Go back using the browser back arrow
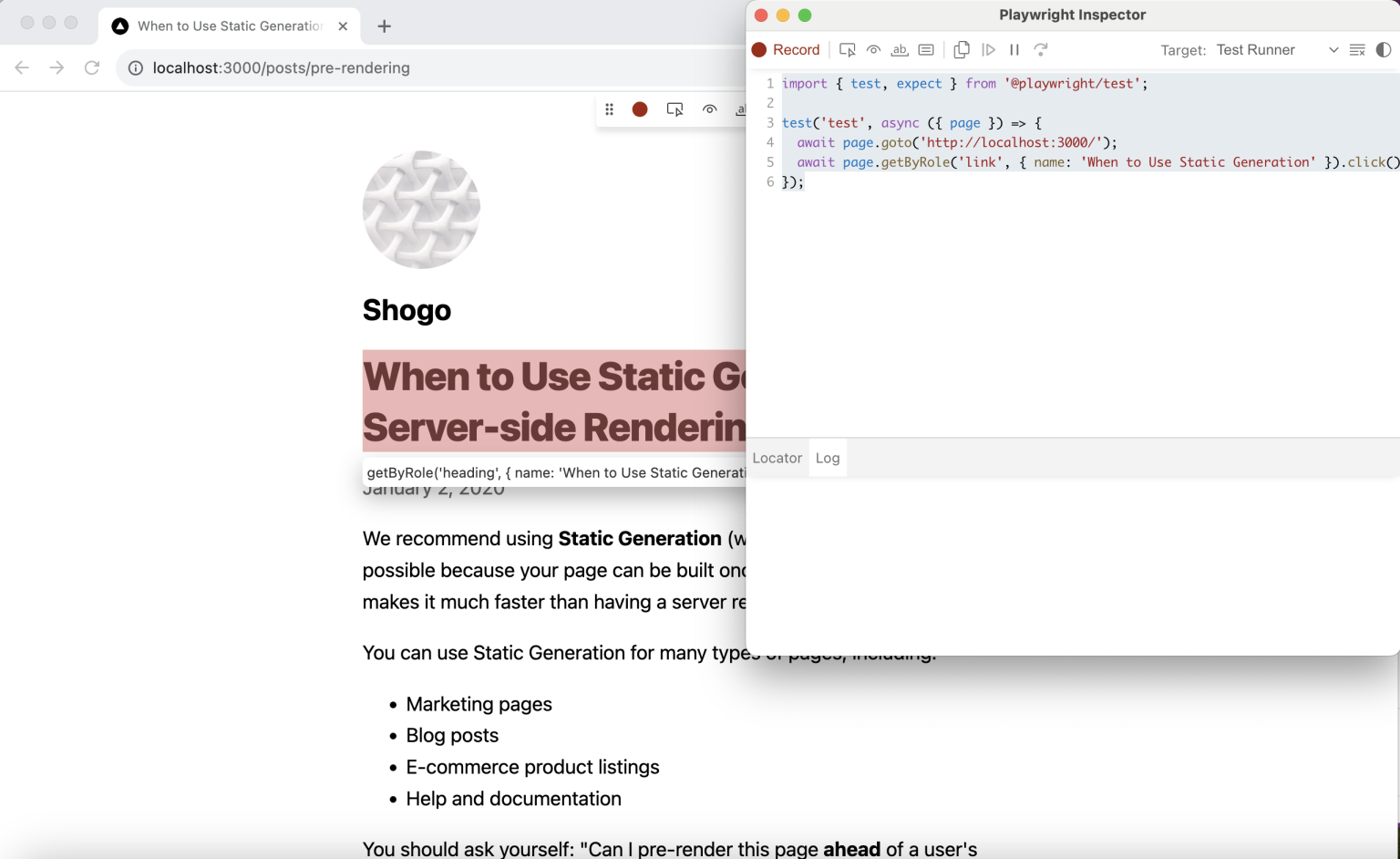1400x859 pixels. [x=22, y=67]
